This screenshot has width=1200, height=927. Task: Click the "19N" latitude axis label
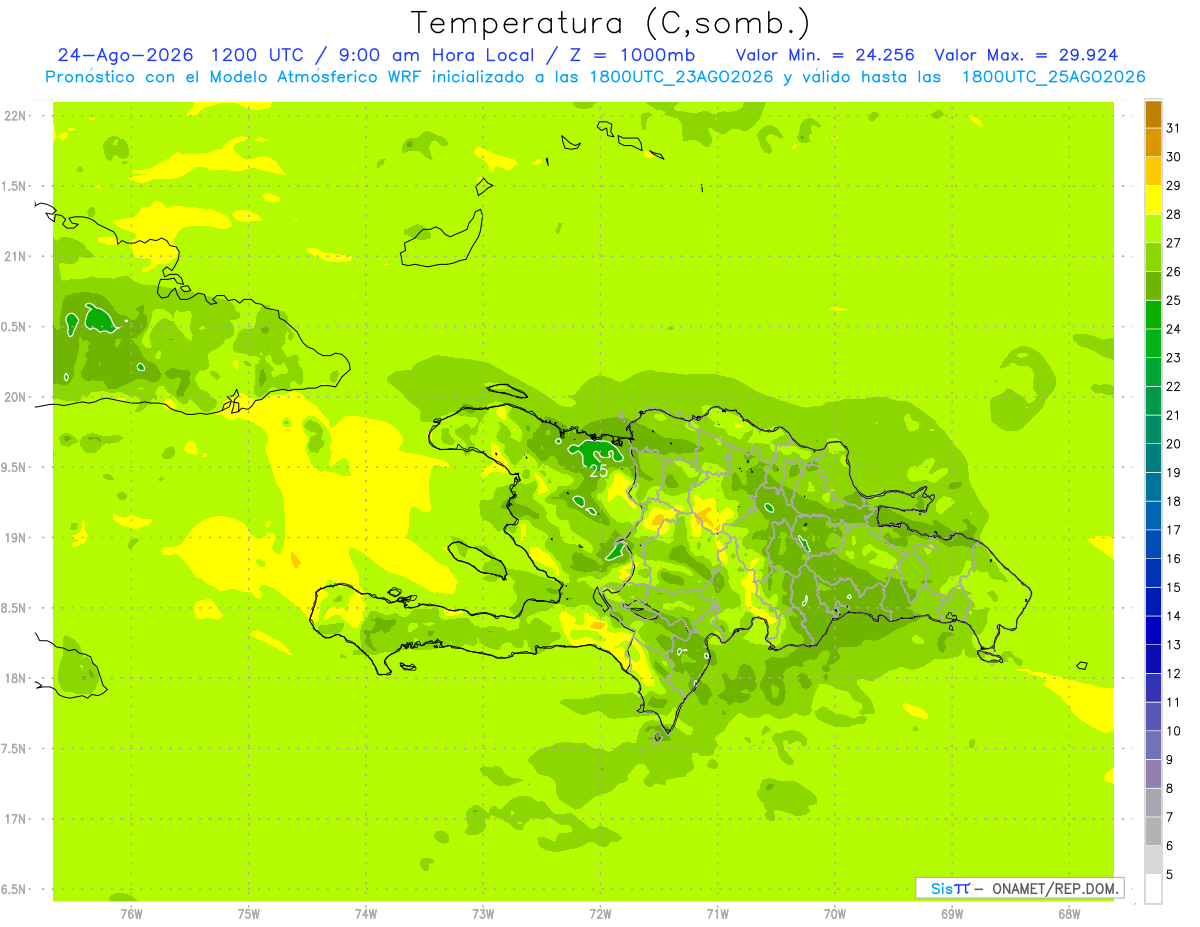click(15, 538)
